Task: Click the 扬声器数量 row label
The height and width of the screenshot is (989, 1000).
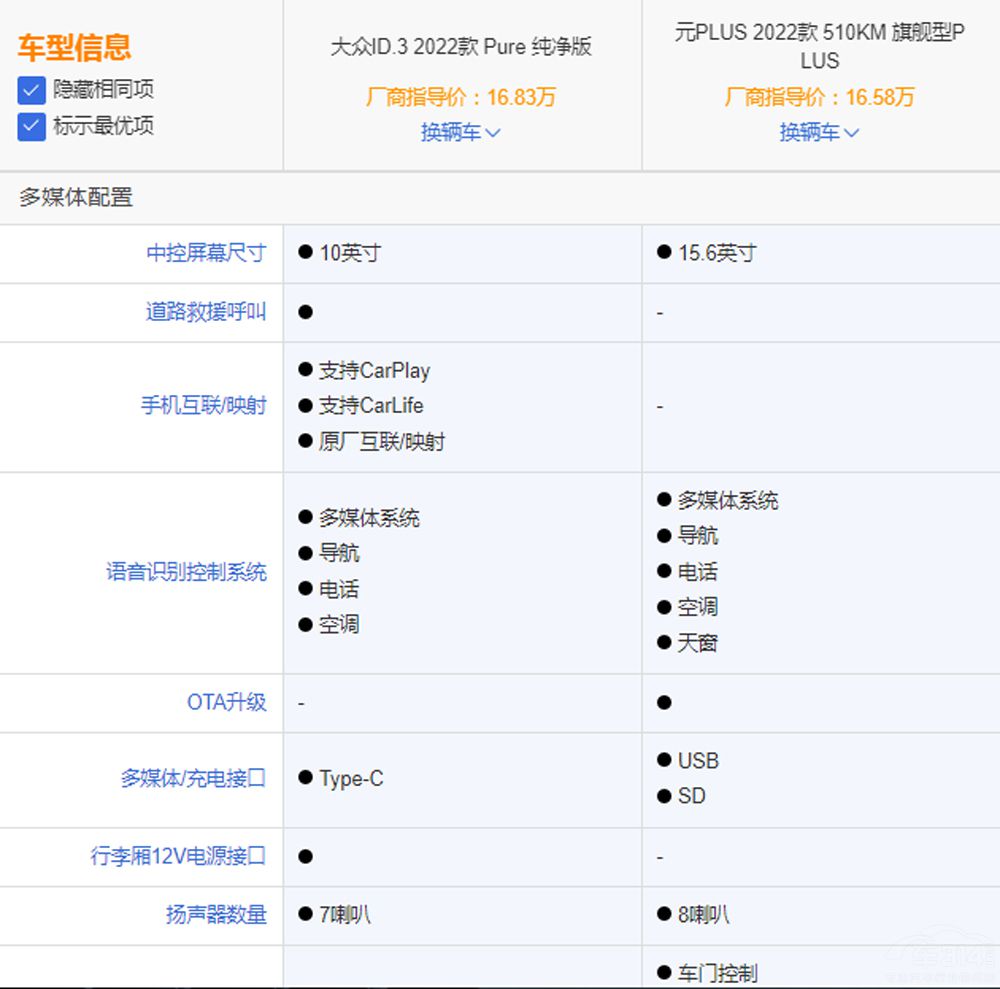Action: coord(216,914)
